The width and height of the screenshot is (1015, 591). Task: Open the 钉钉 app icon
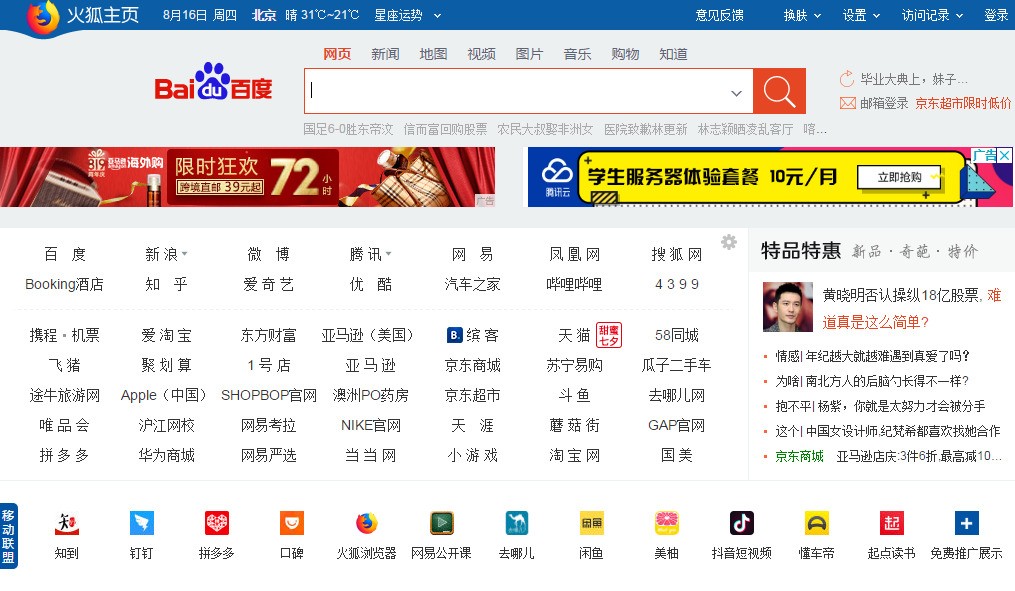[141, 524]
